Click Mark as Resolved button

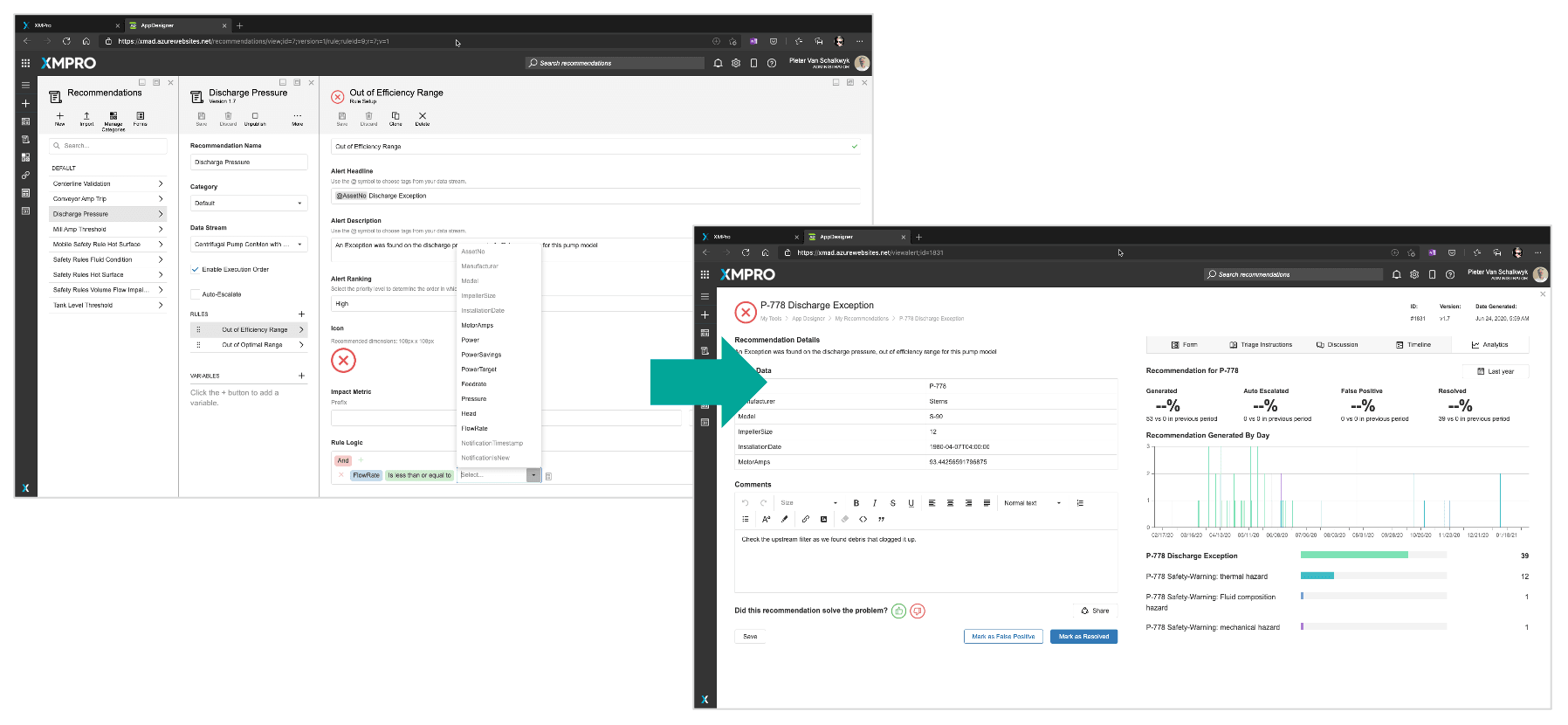[1083, 637]
